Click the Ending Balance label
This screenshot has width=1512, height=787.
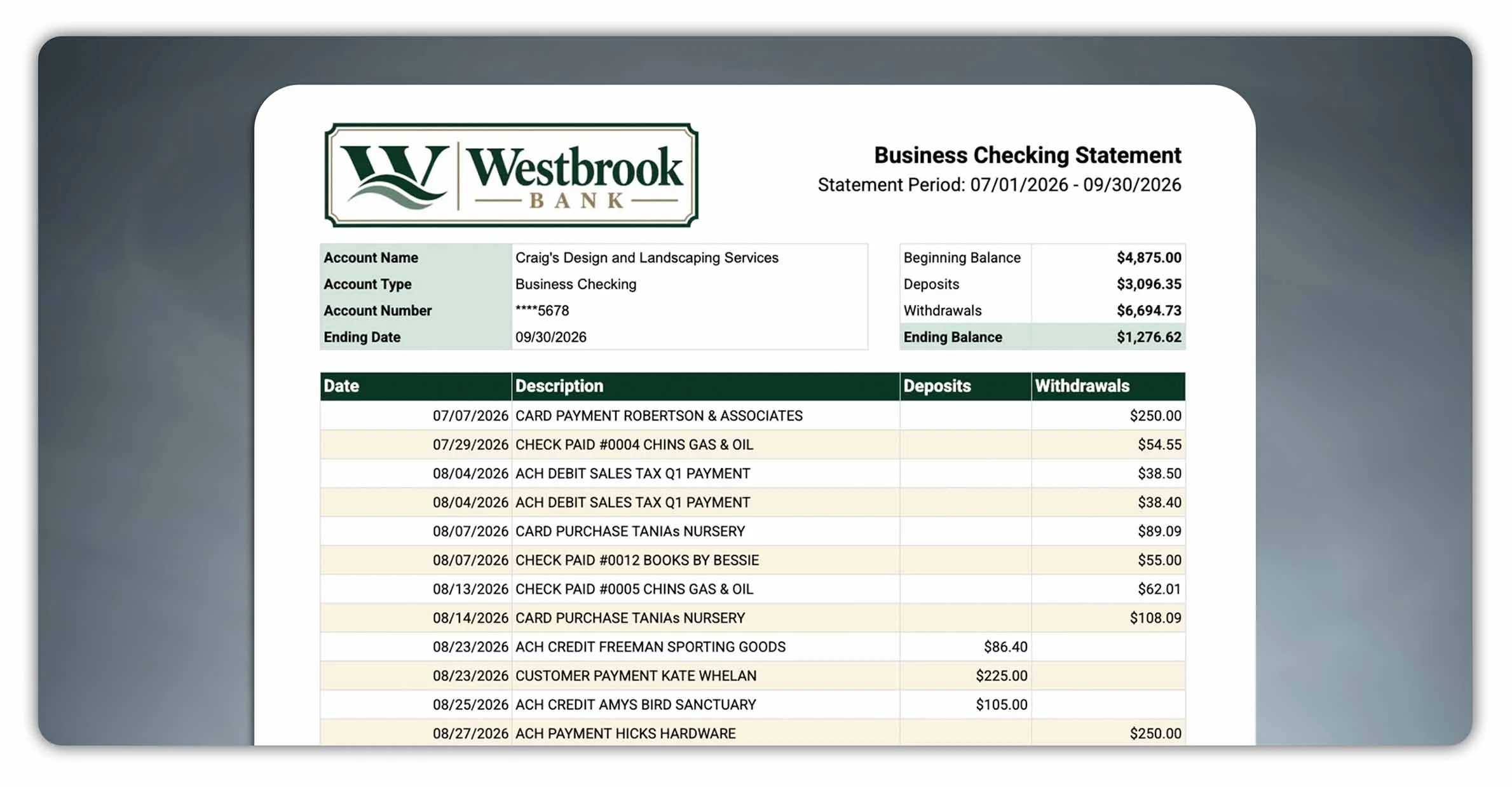[953, 337]
